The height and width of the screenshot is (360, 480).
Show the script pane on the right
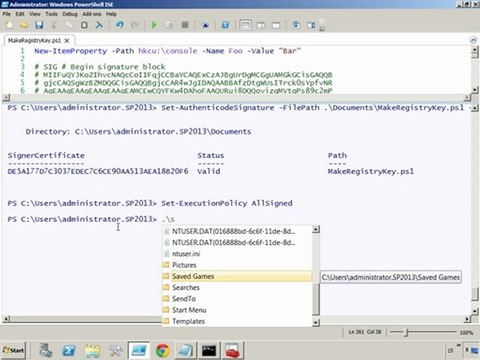261,25
